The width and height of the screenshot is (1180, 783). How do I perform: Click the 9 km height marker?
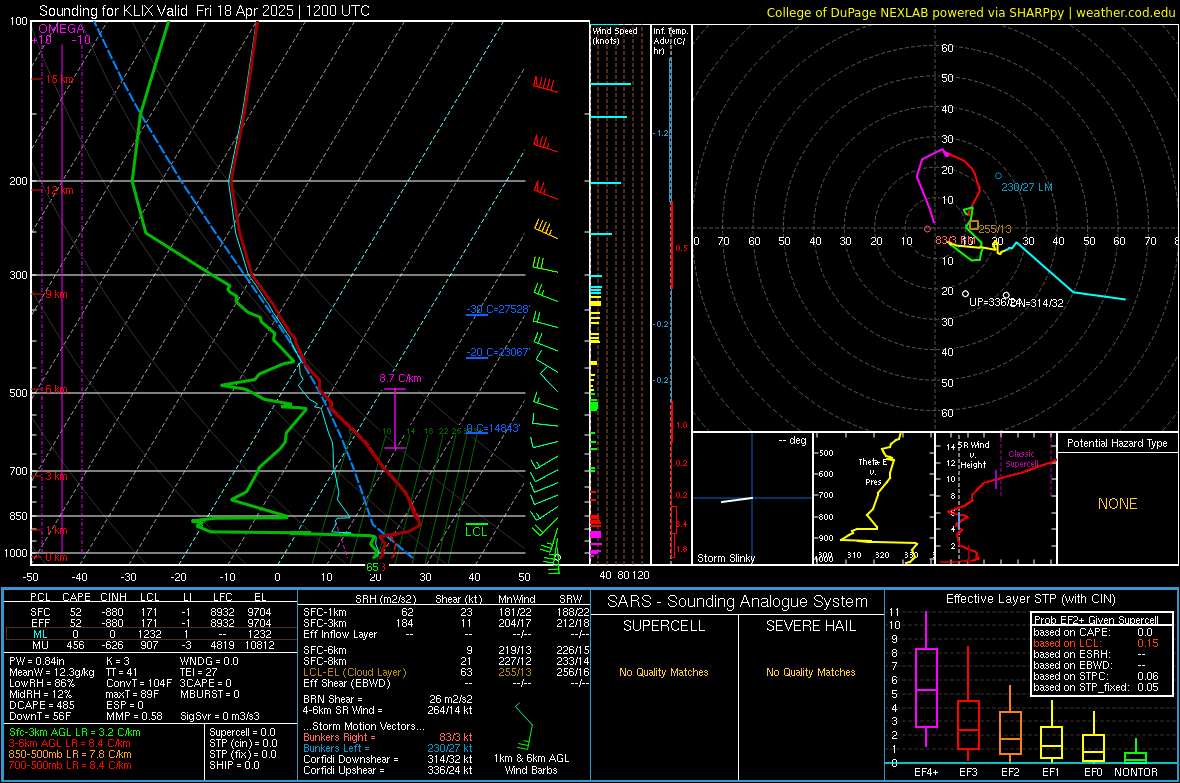(56, 294)
